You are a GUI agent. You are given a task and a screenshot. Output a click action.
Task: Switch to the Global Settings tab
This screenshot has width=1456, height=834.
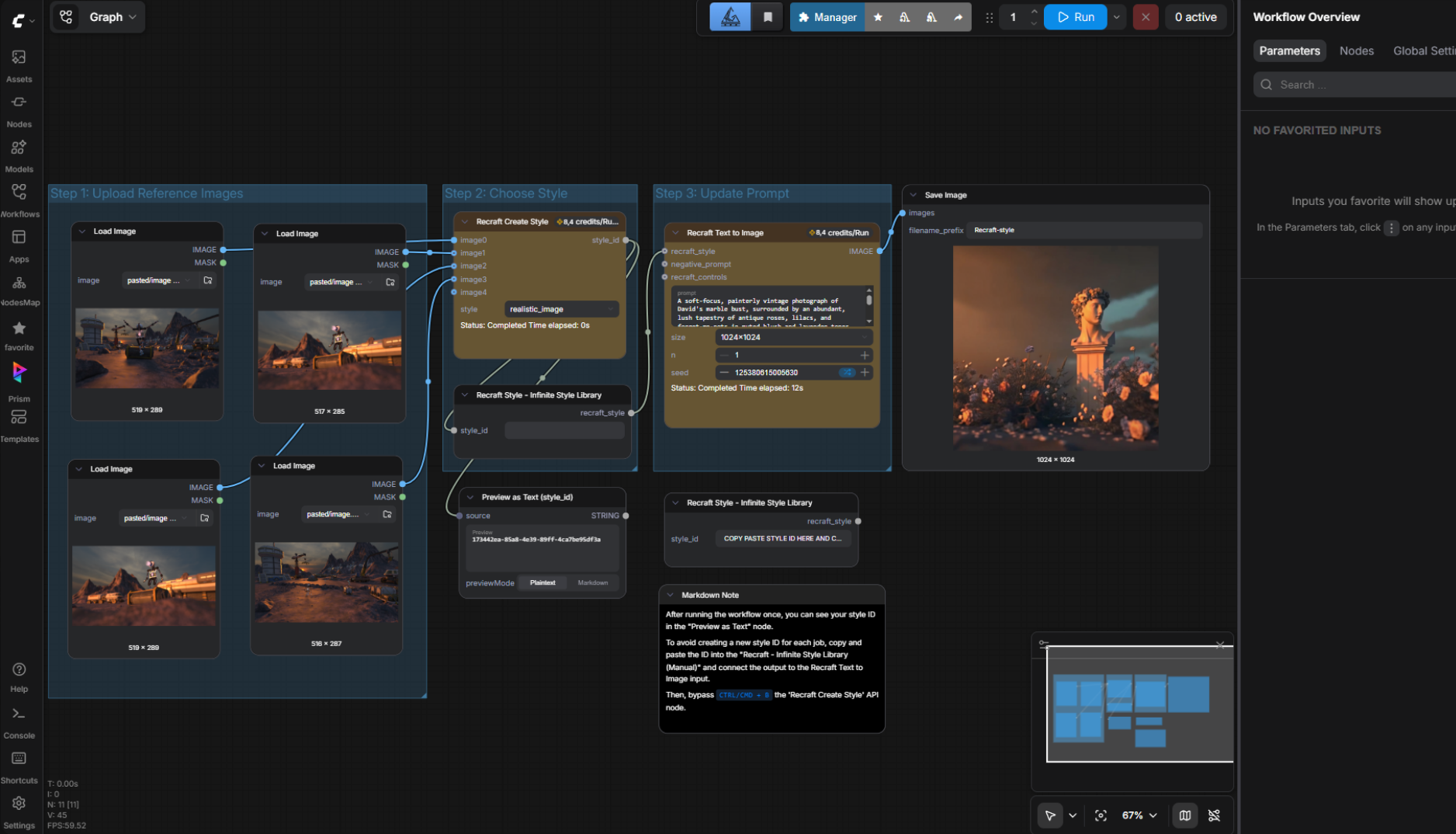(x=1423, y=50)
